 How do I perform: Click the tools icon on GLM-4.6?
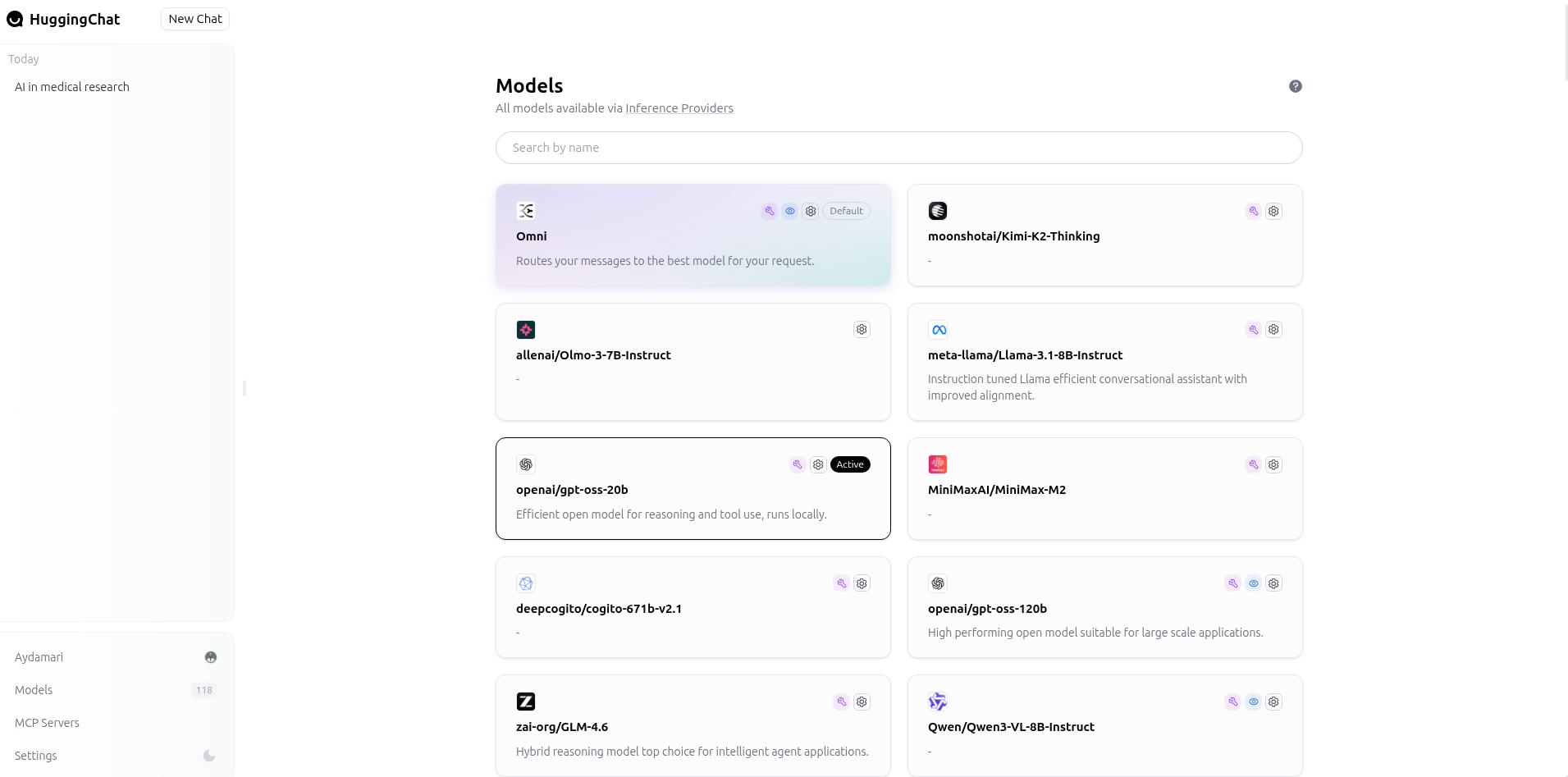(x=841, y=702)
